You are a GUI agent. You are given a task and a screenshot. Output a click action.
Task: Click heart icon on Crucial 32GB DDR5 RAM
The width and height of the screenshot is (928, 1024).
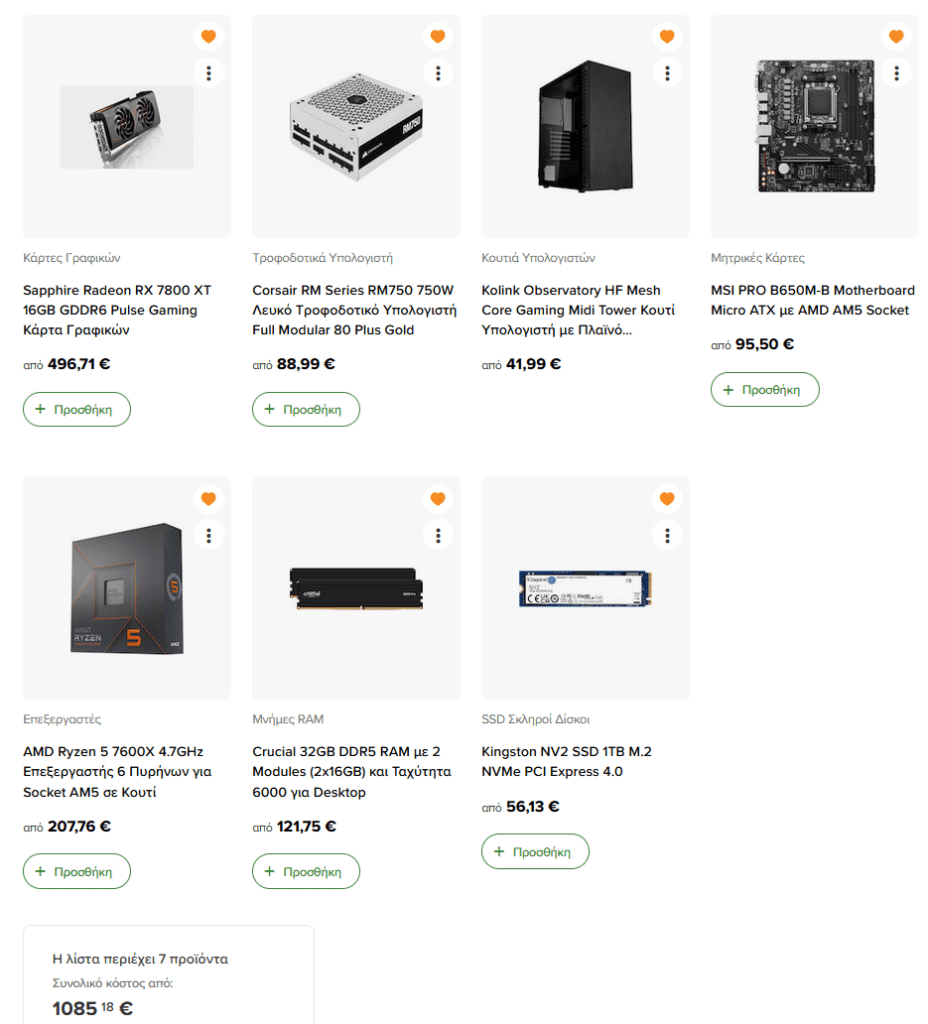click(438, 499)
